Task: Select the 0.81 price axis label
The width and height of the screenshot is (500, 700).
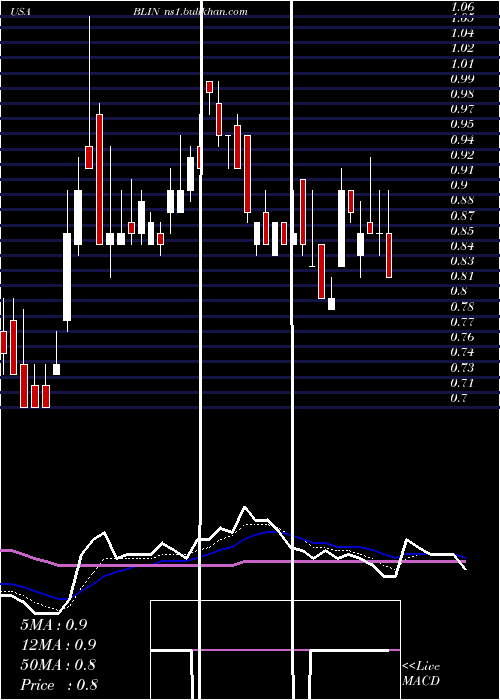Action: pyautogui.click(x=462, y=276)
